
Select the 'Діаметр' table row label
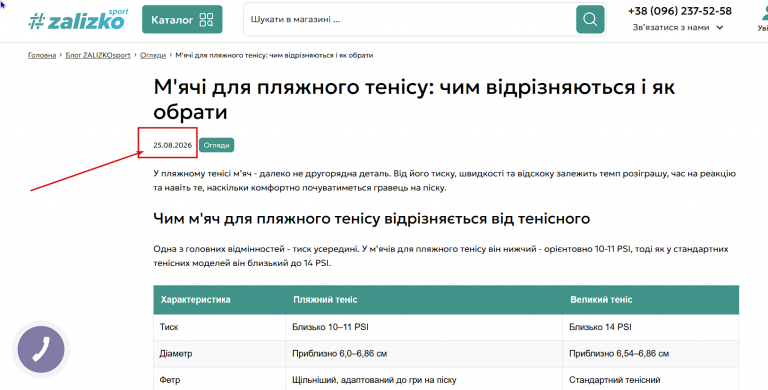click(176, 353)
